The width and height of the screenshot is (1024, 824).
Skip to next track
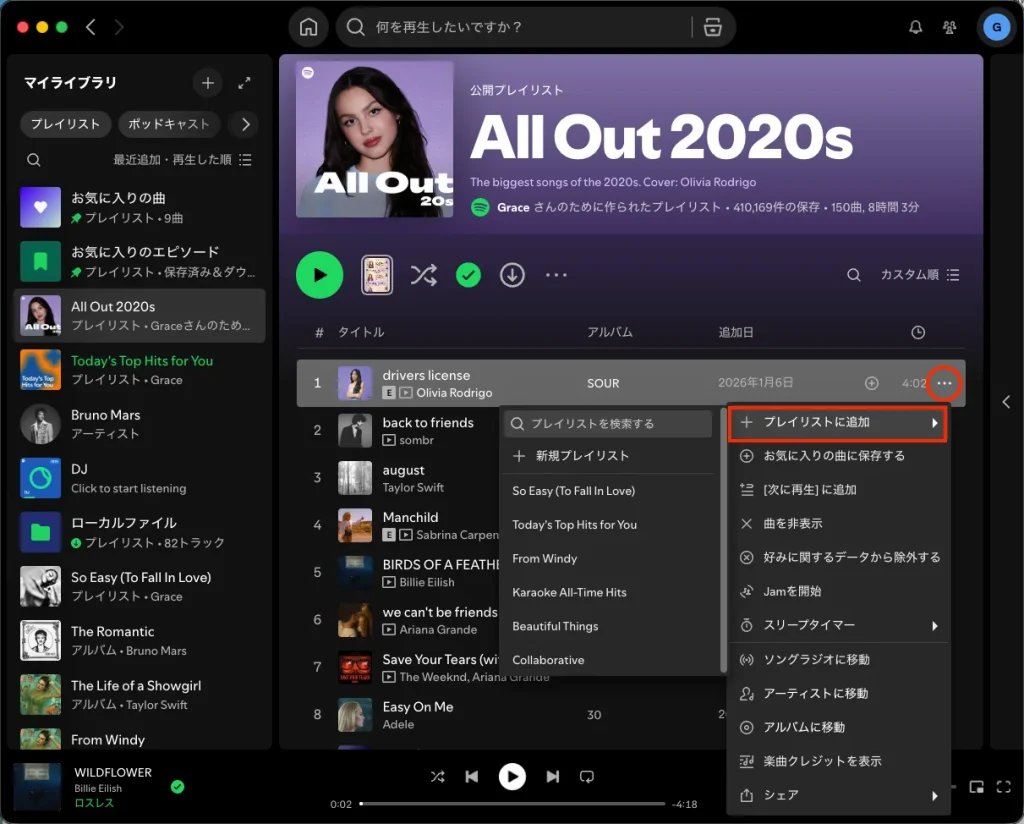click(552, 777)
